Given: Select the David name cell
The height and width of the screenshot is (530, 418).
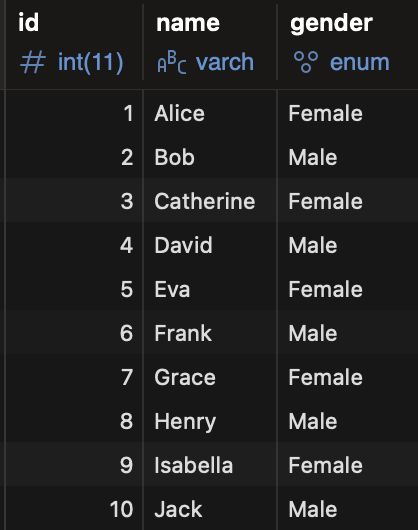Looking at the screenshot, I should [210, 245].
